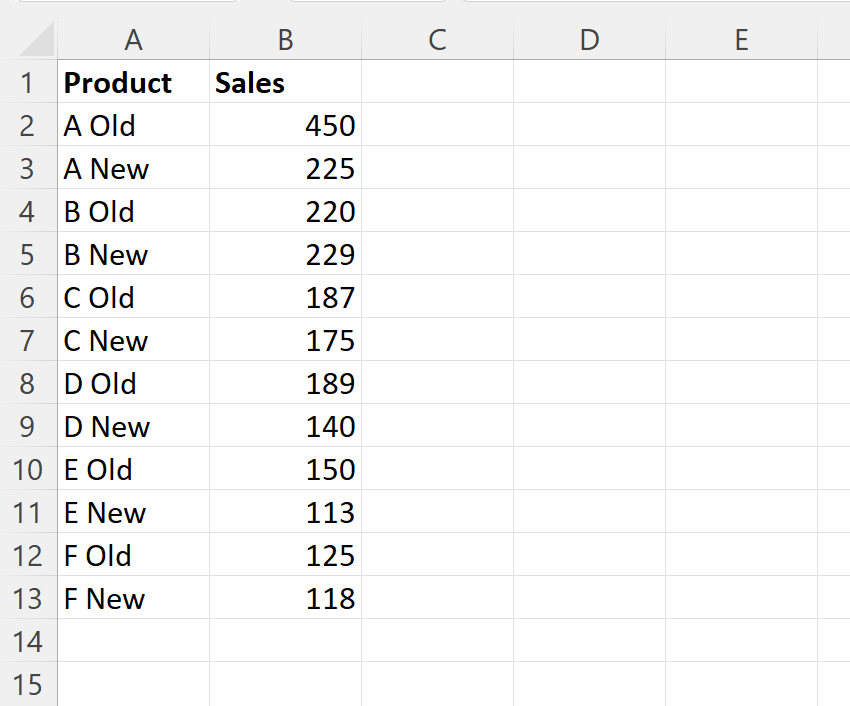This screenshot has height=706, width=850.
Task: Select column B header
Action: click(x=286, y=40)
